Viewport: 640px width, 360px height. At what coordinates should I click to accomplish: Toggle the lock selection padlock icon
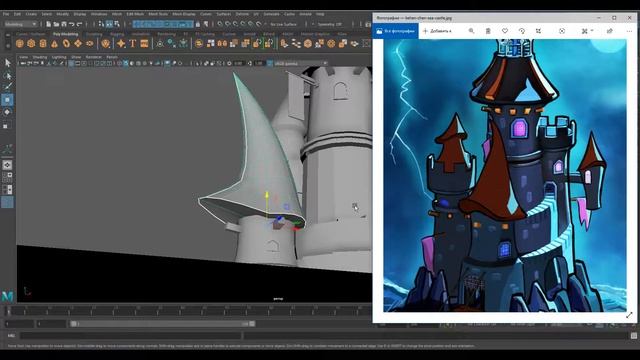pyautogui.click(x=198, y=24)
